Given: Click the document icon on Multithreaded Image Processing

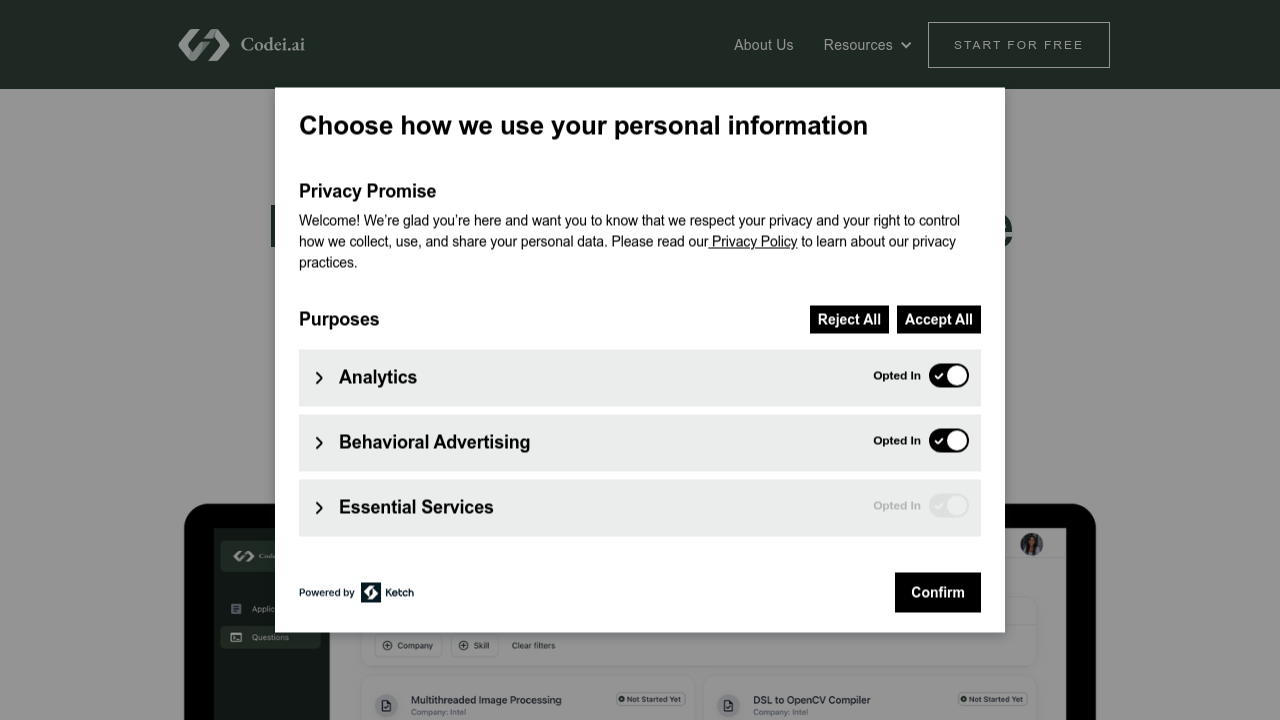Looking at the screenshot, I should tap(386, 705).
